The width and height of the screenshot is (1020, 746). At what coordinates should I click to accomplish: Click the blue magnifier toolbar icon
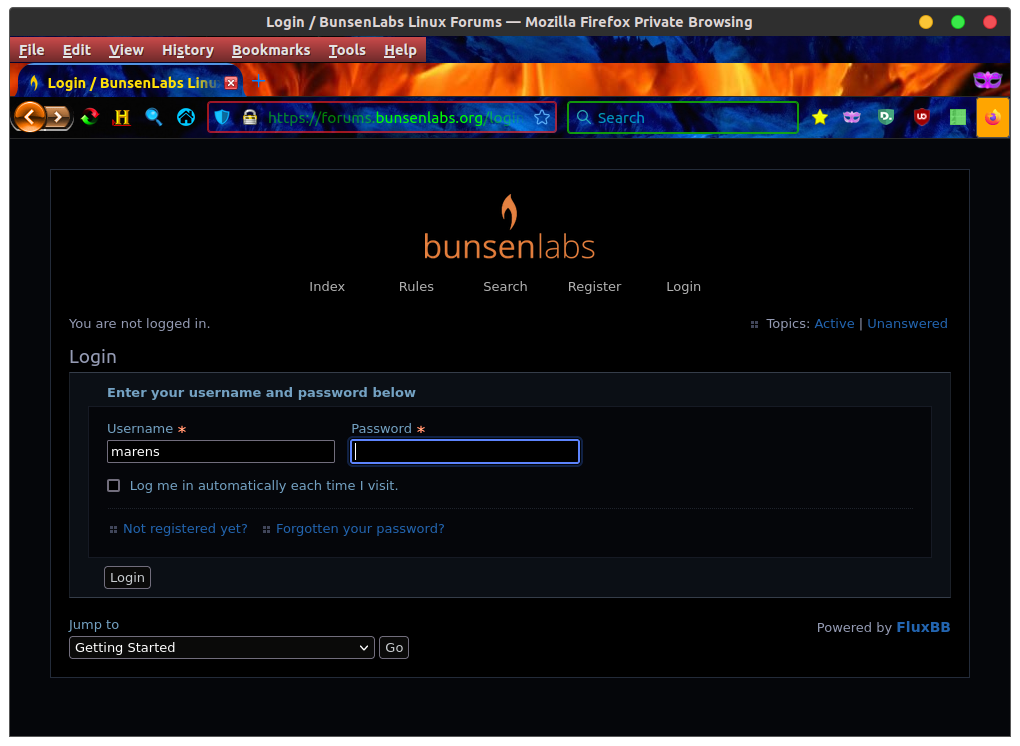[154, 117]
